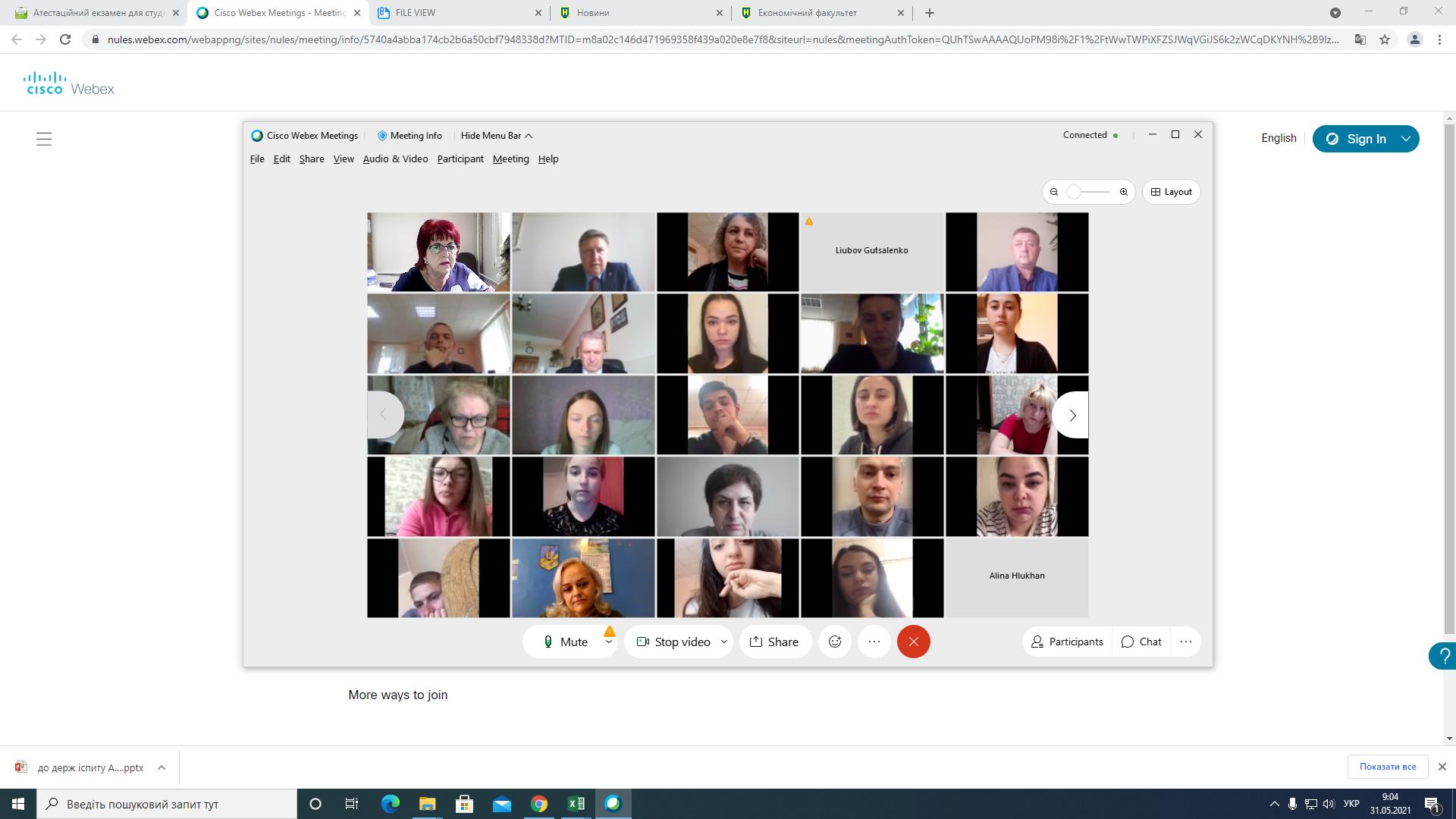
Task: Click More ways to join
Action: [397, 695]
